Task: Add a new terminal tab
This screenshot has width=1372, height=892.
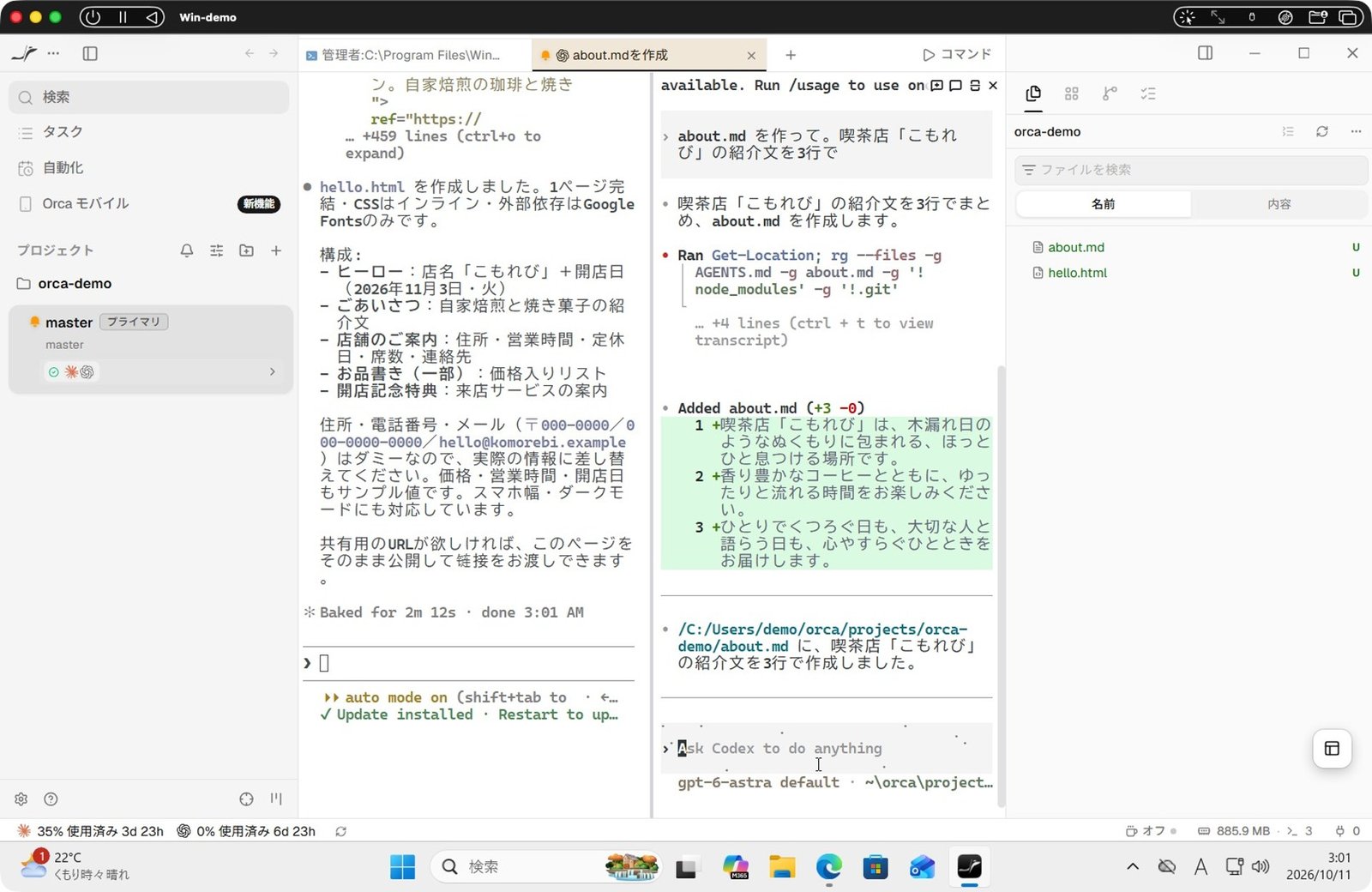Action: 791,55
